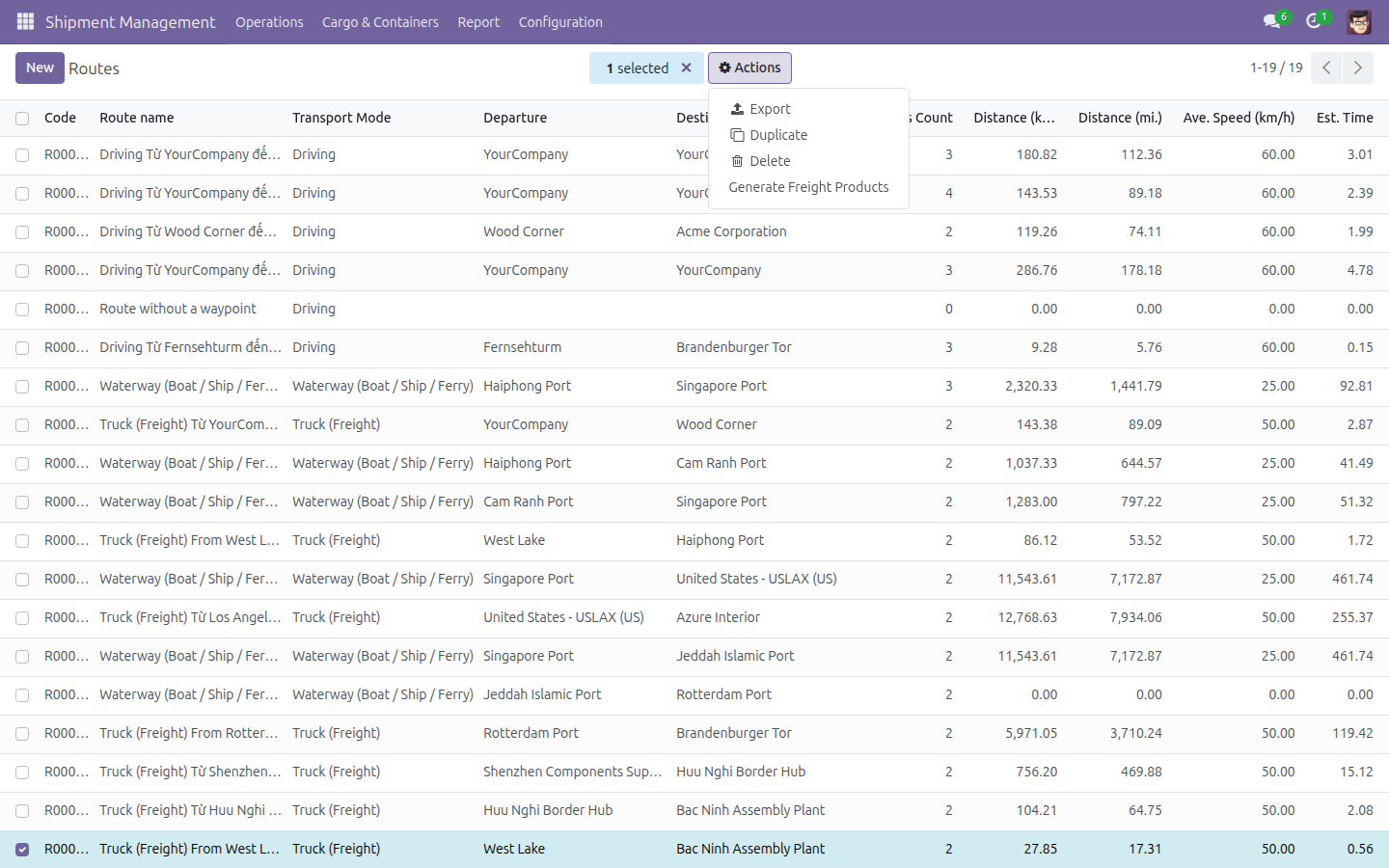The width and height of the screenshot is (1389, 868).
Task: Click the Route without a waypoint name
Action: click(177, 309)
